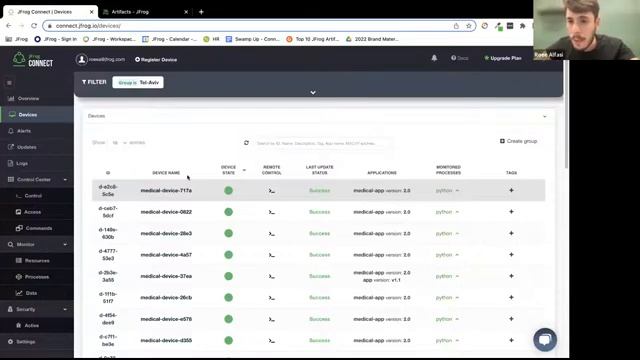Add a tag to medical-device-e578
The image size is (640, 360).
511,319
